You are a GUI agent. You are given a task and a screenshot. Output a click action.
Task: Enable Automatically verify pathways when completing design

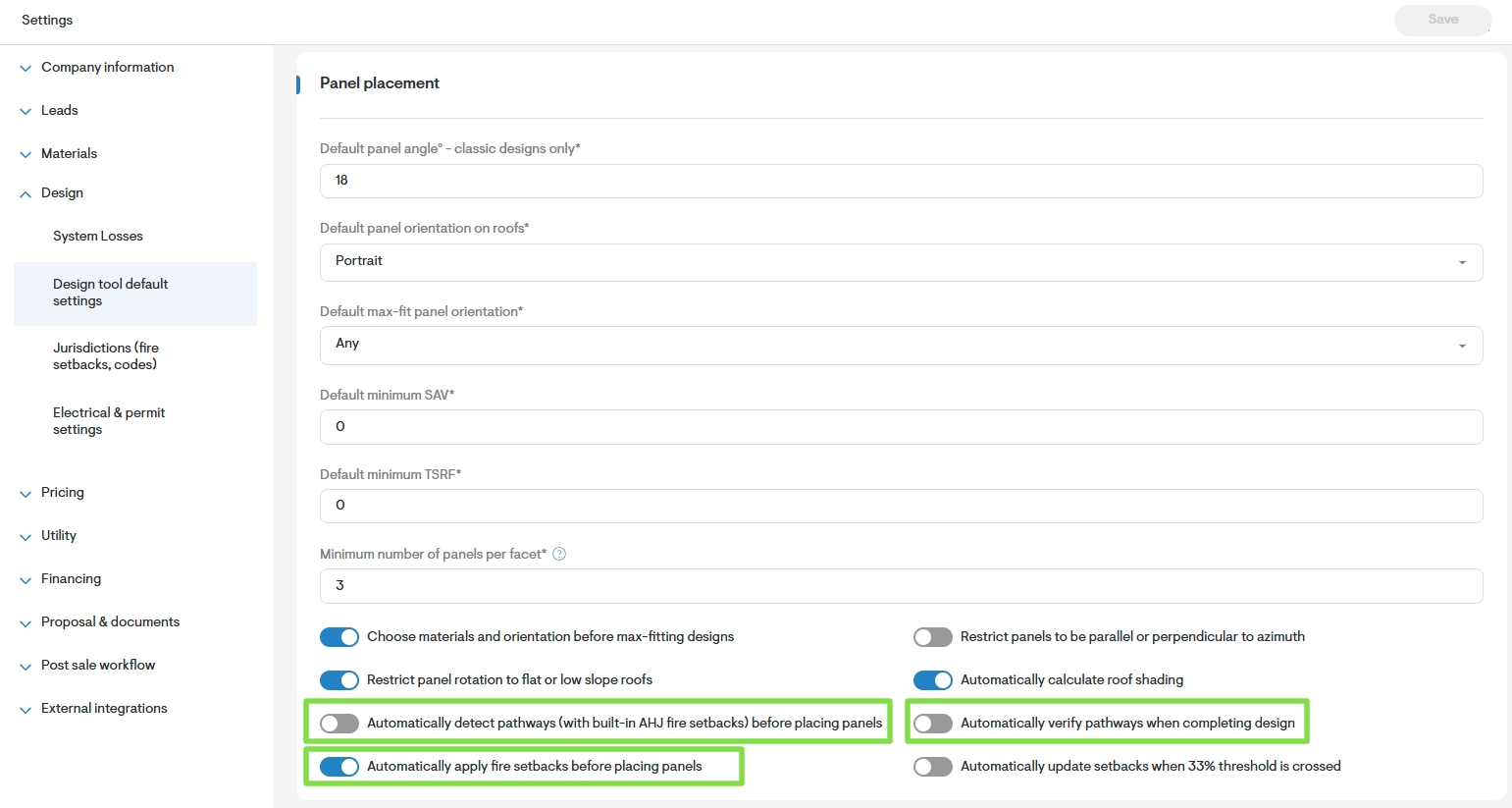pos(933,724)
